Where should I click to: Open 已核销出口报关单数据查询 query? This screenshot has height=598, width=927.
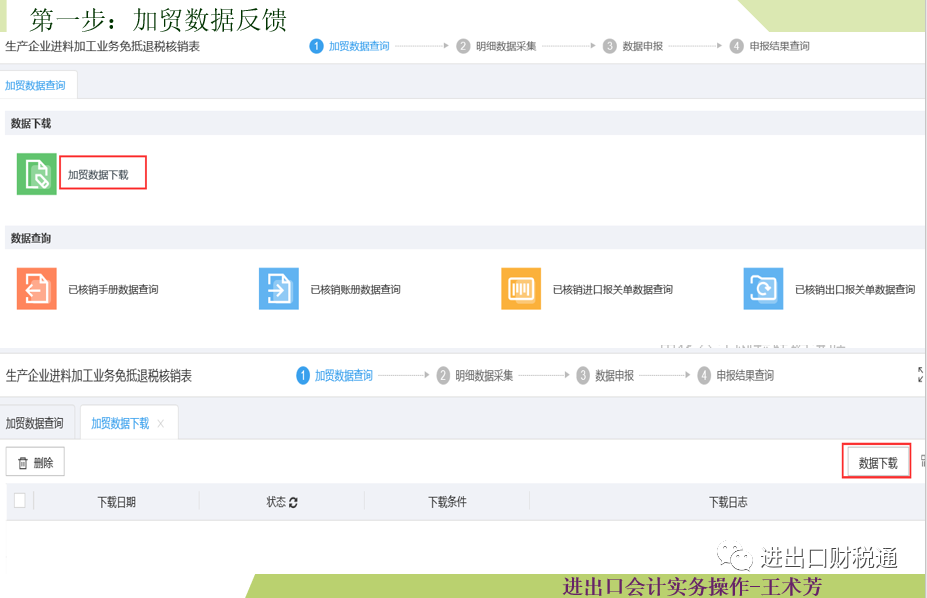pos(855,290)
